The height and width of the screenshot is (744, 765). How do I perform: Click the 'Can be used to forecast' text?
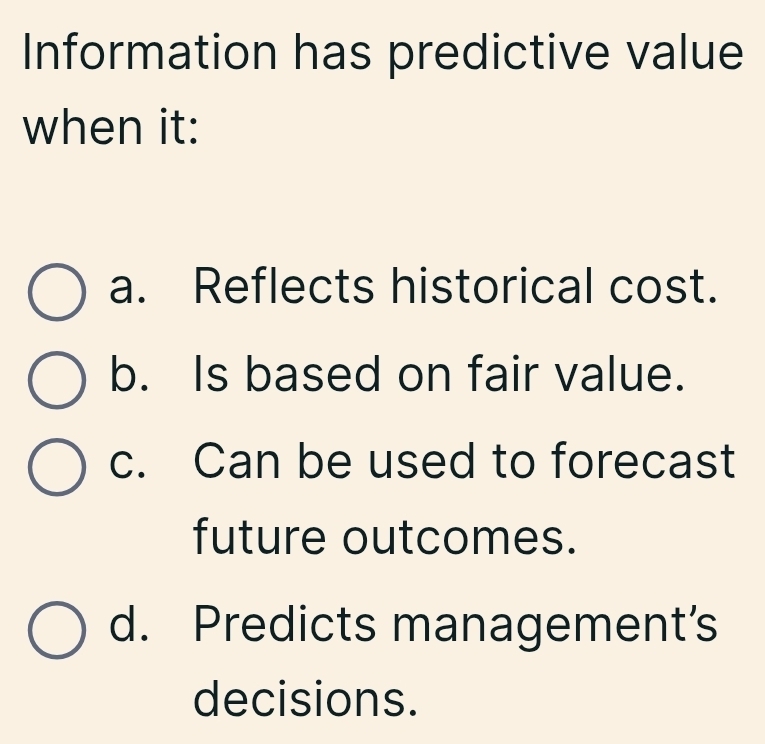(x=465, y=463)
